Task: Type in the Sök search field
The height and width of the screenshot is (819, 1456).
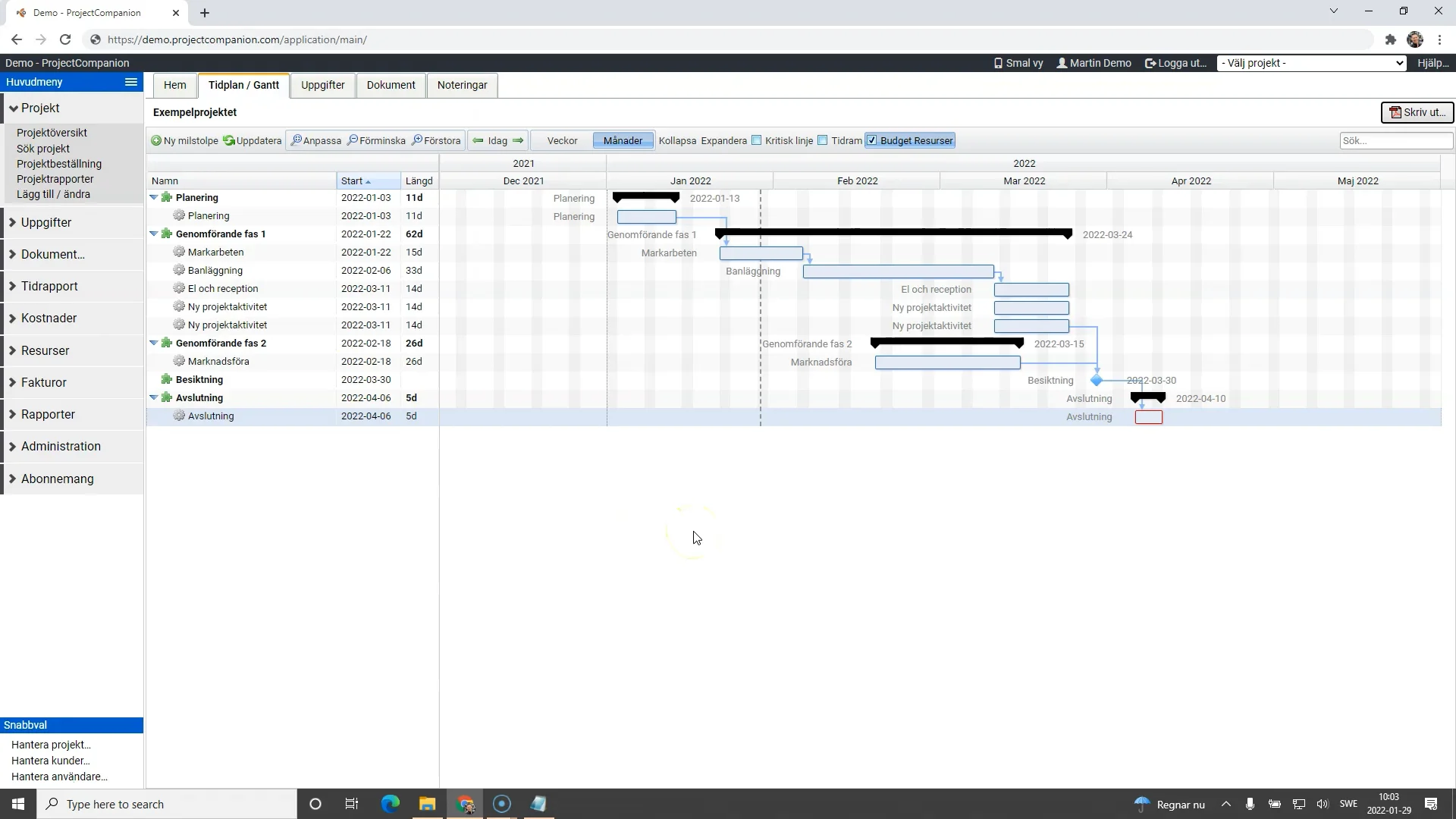Action: click(1395, 140)
